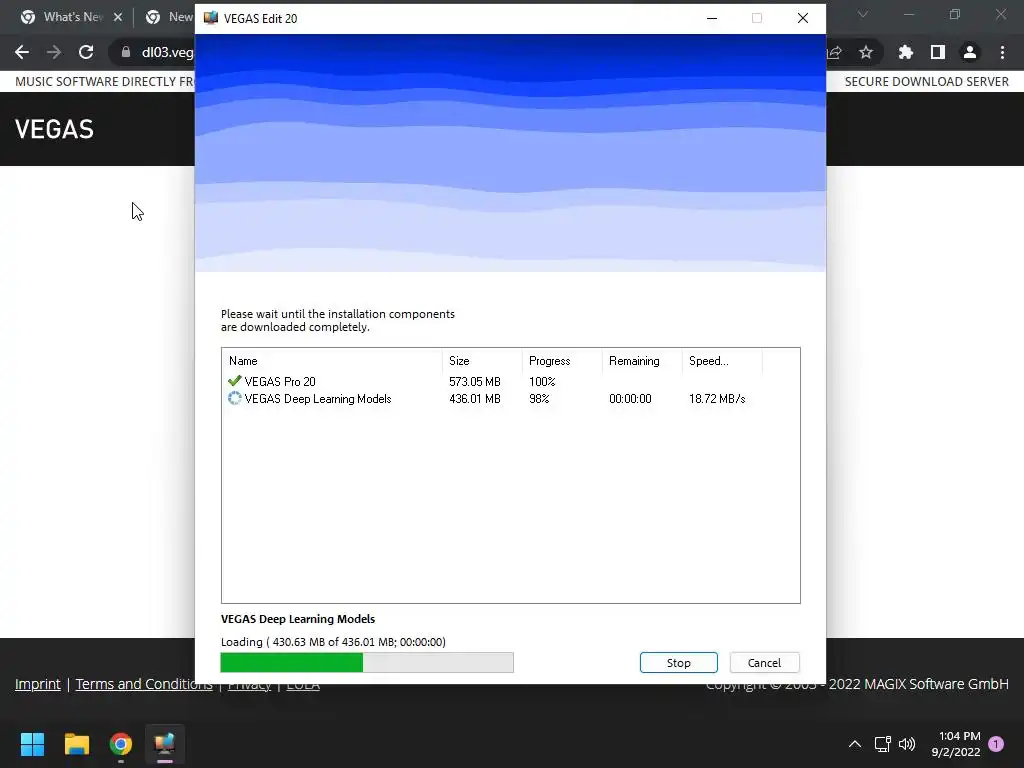1024x768 pixels.
Task: Click the 436.01 MB size cell
Action: tap(475, 399)
